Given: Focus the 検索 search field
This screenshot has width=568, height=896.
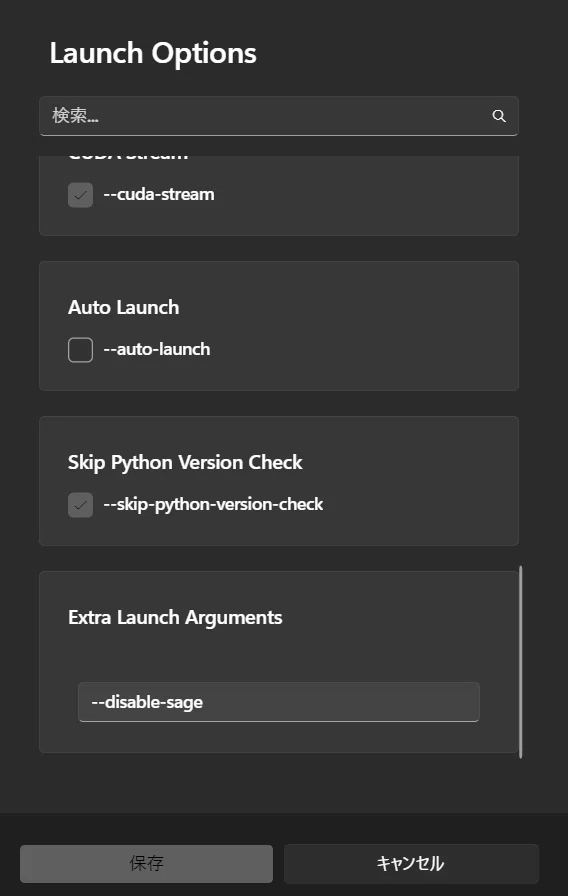Looking at the screenshot, I should coord(279,116).
